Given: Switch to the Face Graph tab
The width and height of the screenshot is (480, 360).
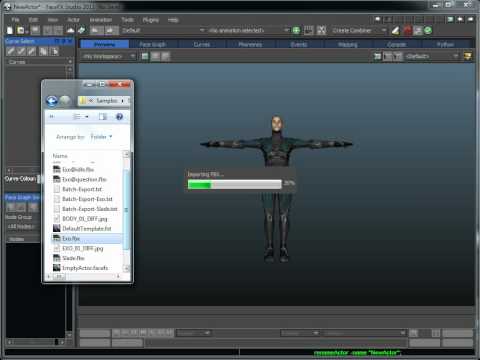Looking at the screenshot, I should tap(153, 44).
